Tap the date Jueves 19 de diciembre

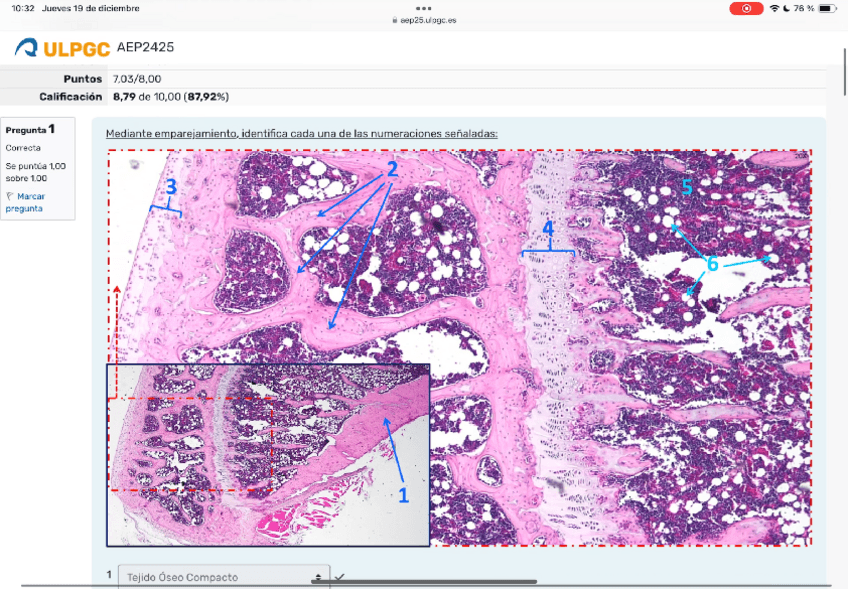pos(91,8)
